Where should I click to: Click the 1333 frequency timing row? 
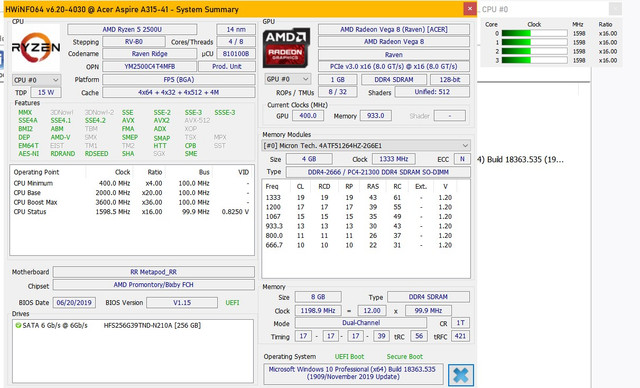coord(359,197)
